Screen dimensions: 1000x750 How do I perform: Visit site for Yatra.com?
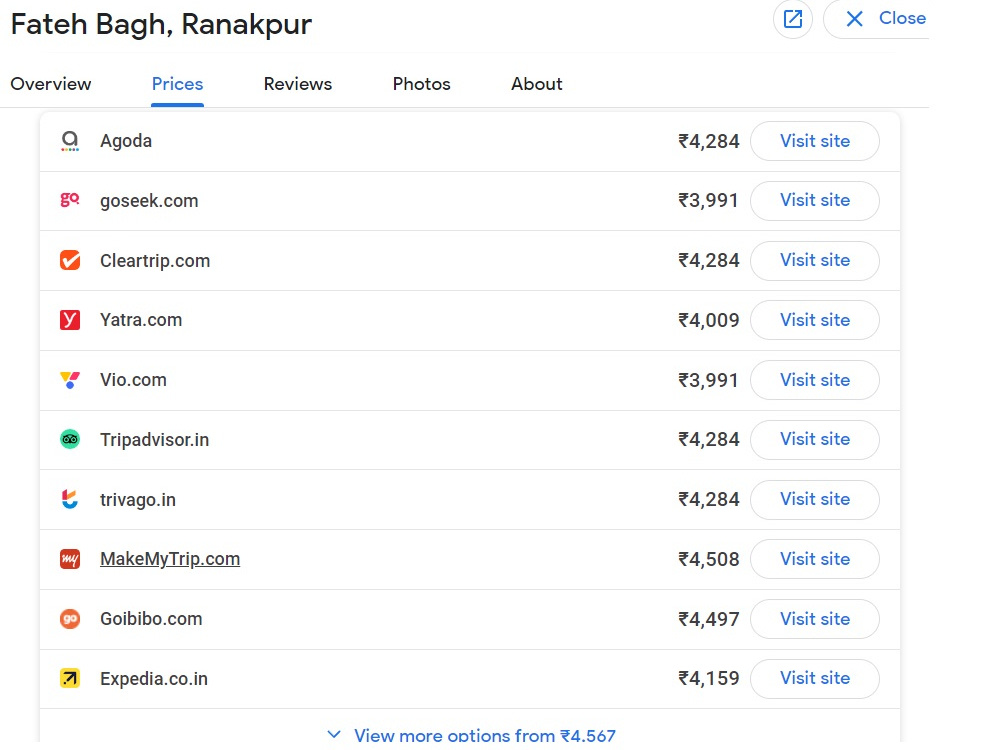814,320
